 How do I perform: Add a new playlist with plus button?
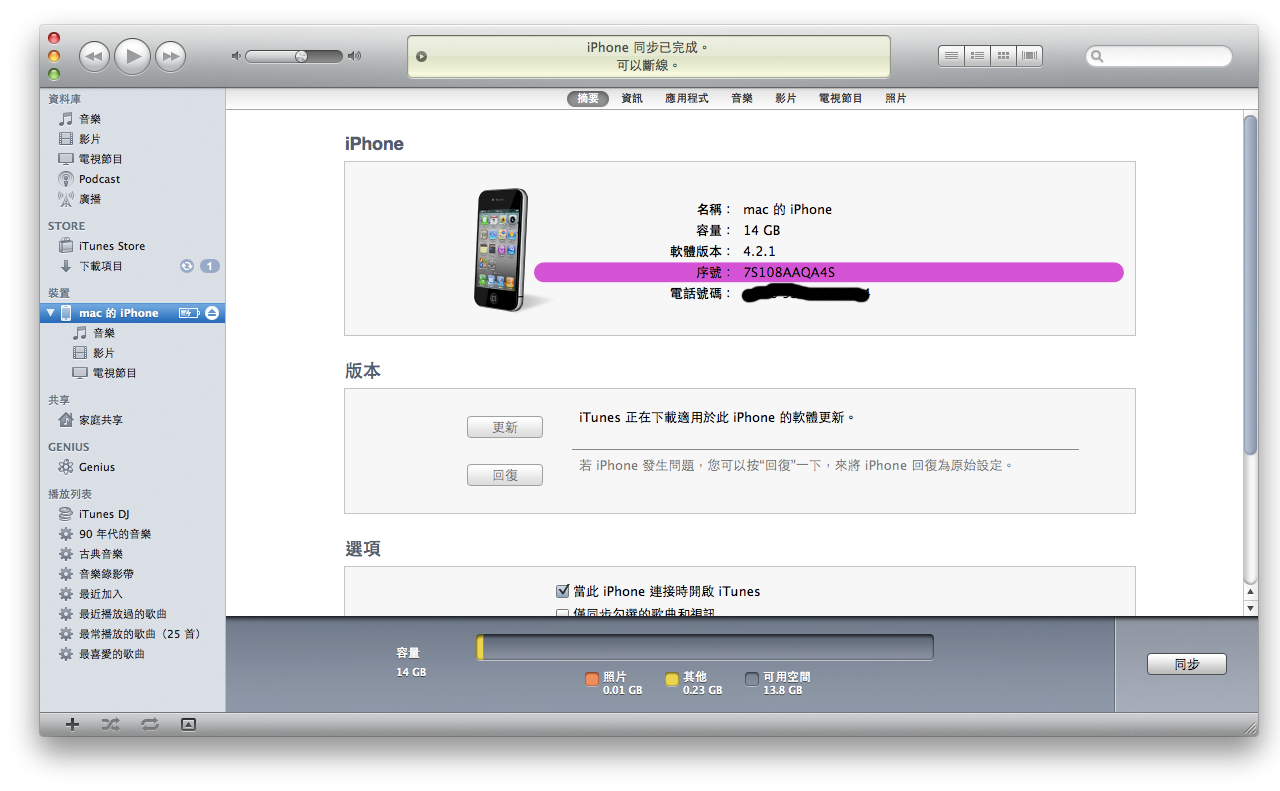[72, 724]
